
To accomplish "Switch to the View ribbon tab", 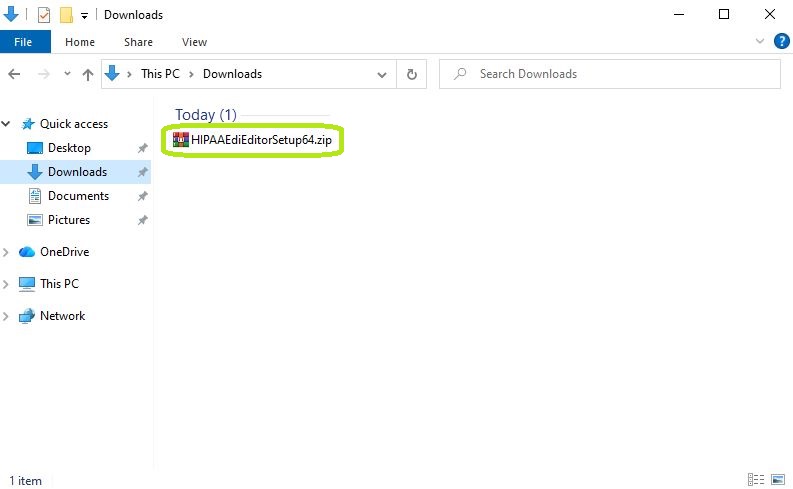I will [194, 42].
